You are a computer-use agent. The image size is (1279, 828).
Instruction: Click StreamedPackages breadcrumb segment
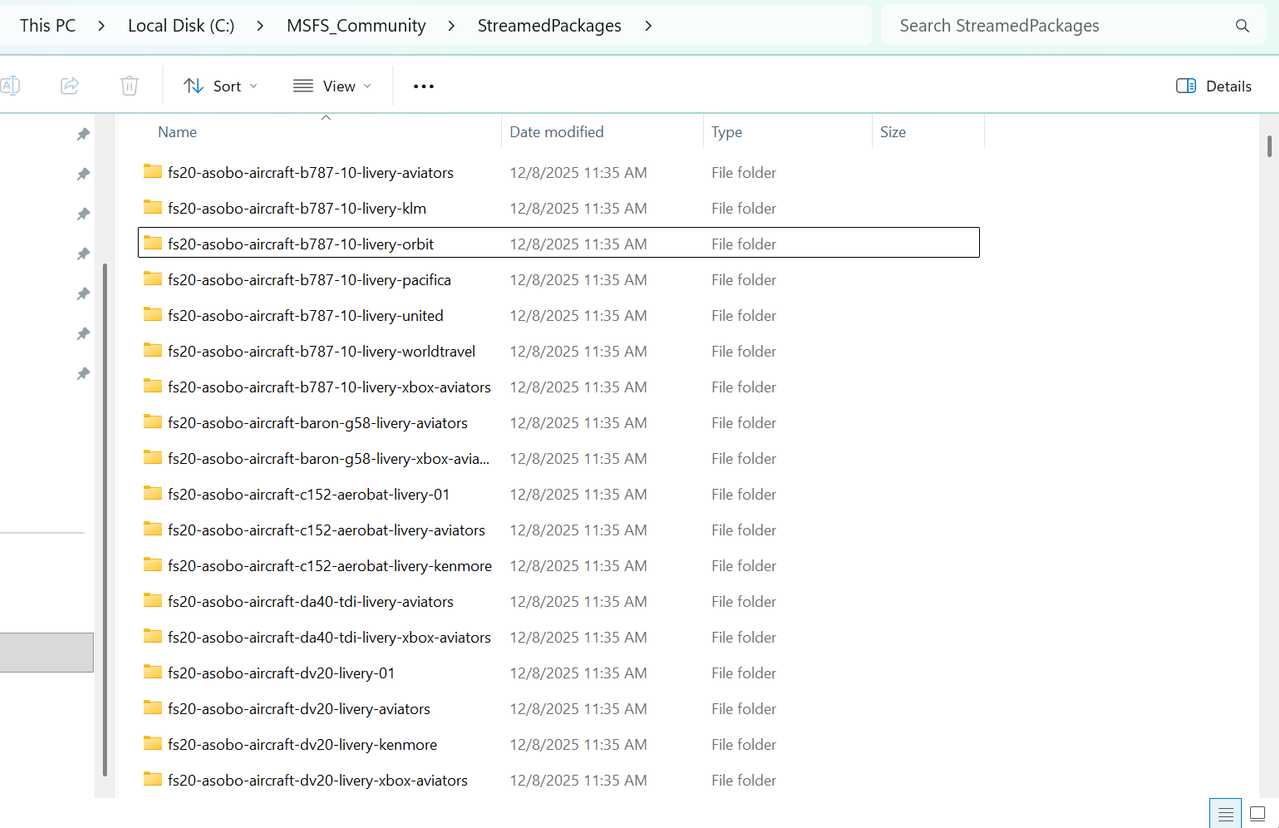coord(549,26)
